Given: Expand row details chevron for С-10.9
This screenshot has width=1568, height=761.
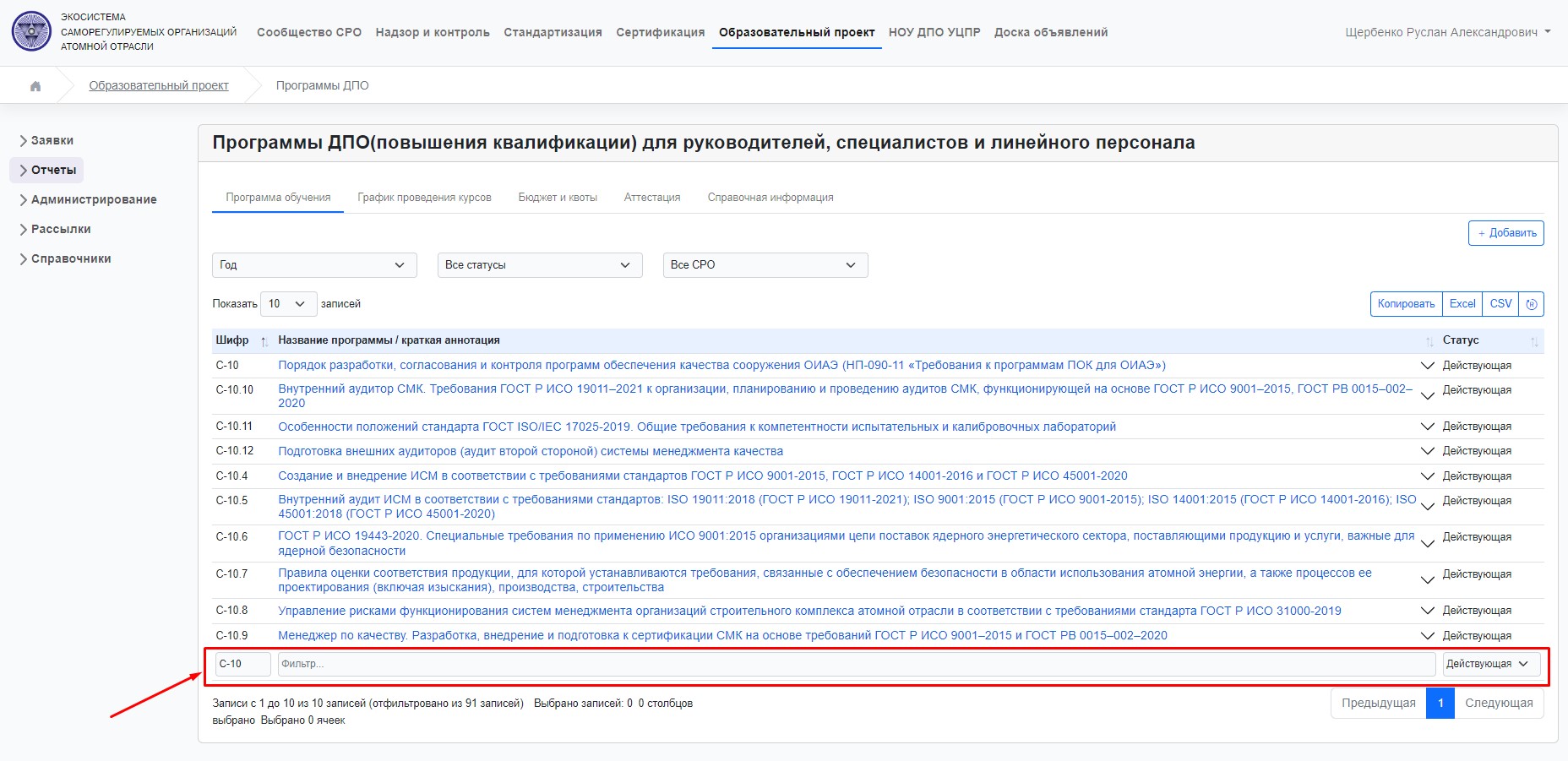Looking at the screenshot, I should (1428, 636).
